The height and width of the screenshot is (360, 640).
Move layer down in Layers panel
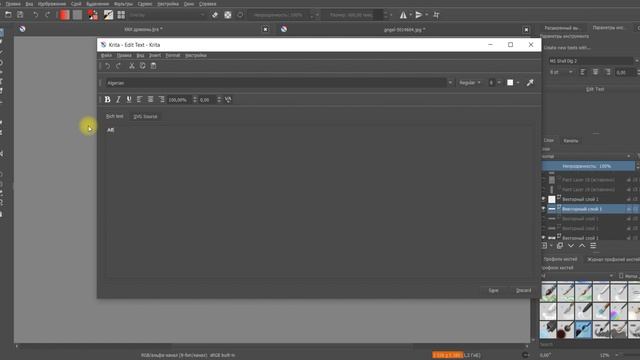tap(571, 245)
